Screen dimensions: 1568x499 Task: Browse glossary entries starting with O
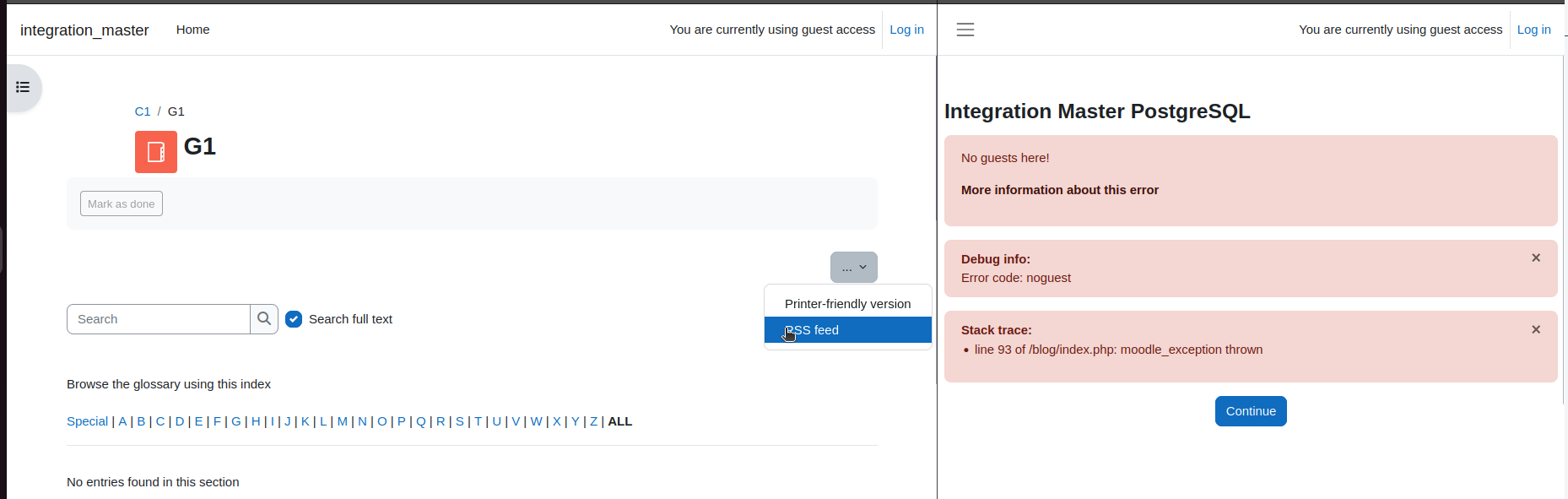point(381,421)
